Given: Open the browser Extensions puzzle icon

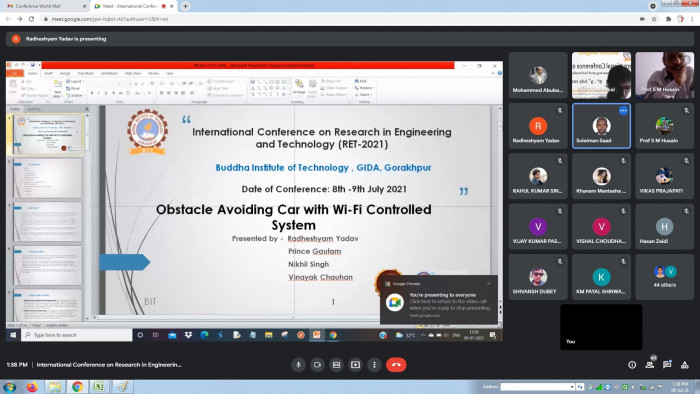Looking at the screenshot, I should 668,19.
